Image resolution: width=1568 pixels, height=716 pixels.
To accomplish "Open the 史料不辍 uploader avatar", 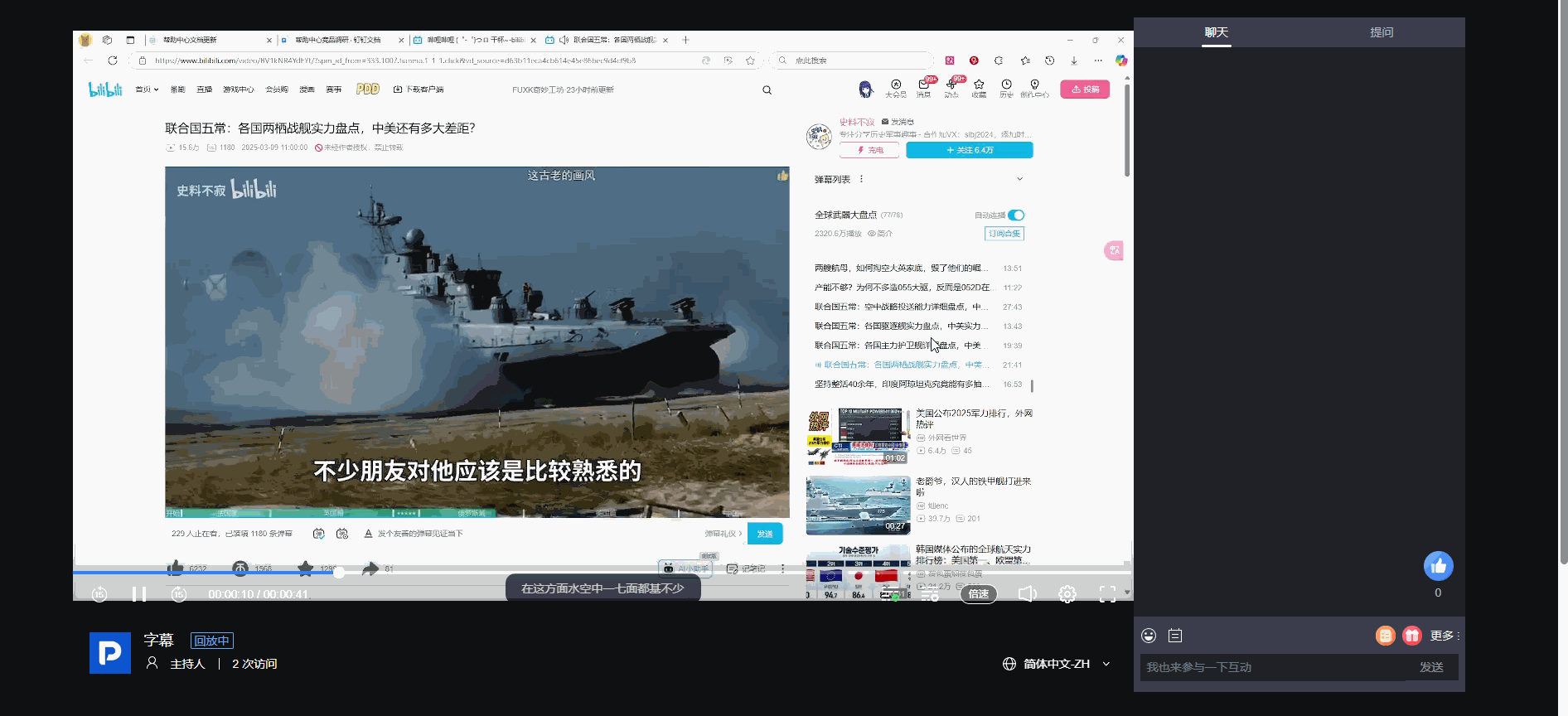I will click(819, 136).
